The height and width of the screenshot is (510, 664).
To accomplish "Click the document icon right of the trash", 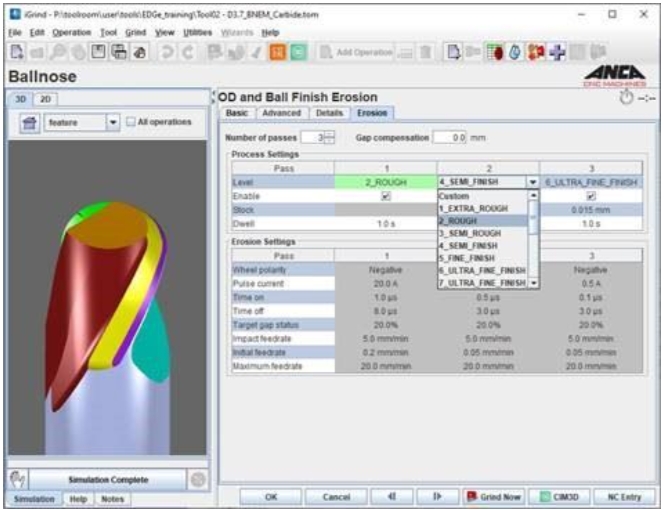I will tap(453, 52).
